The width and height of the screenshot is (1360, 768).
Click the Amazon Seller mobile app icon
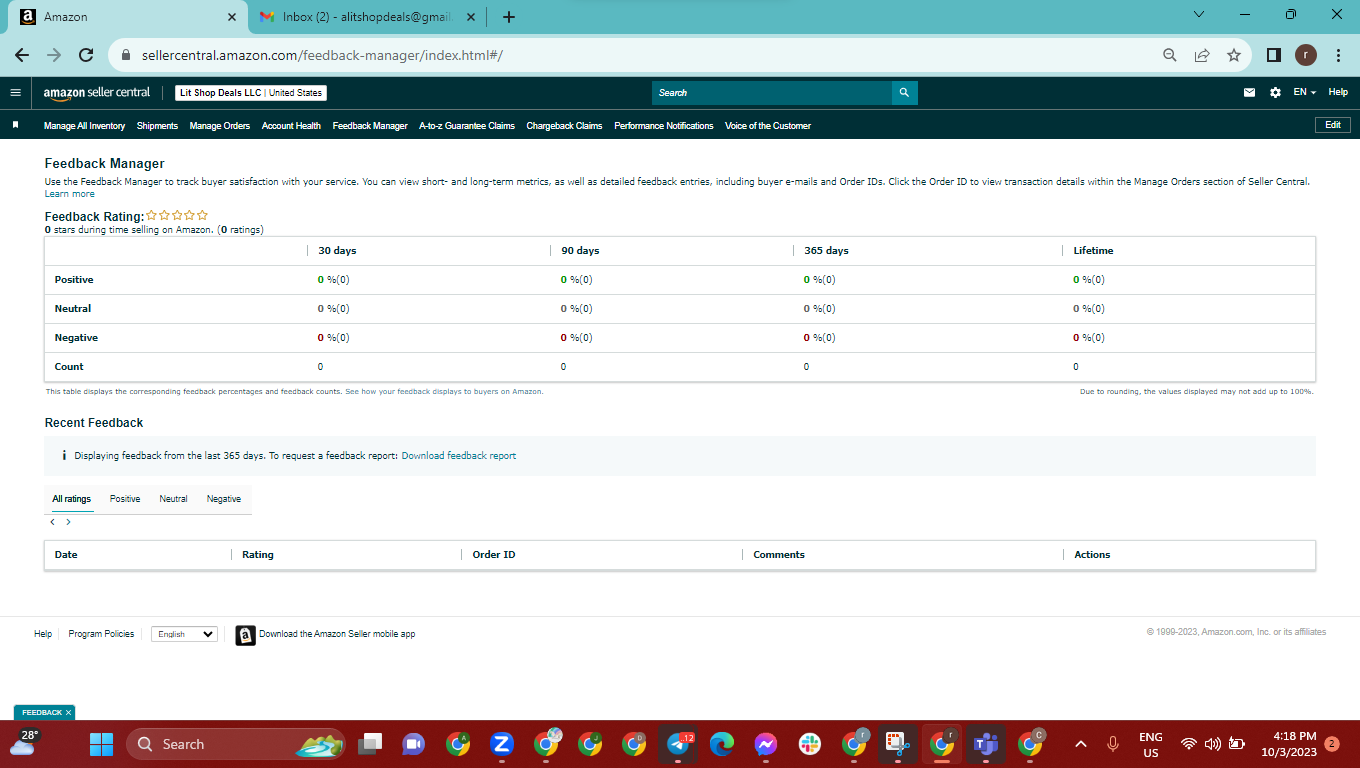[x=245, y=635]
